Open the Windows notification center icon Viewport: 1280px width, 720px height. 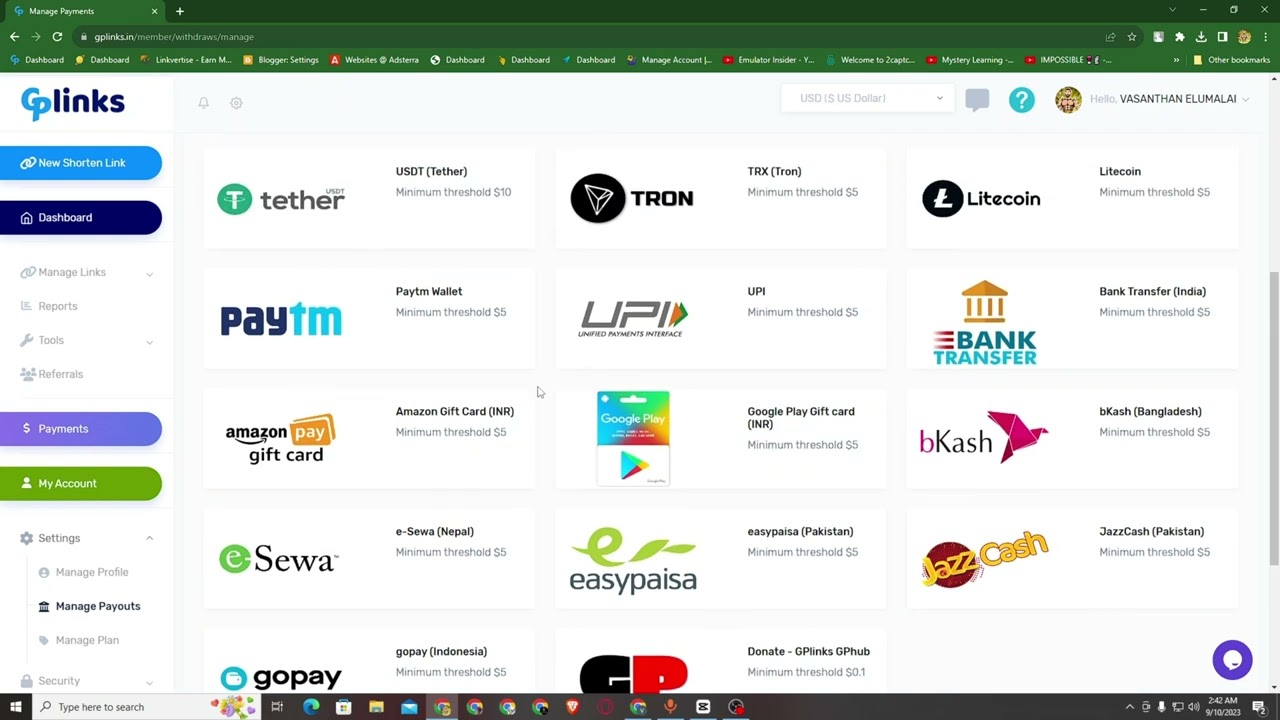click(1258, 707)
